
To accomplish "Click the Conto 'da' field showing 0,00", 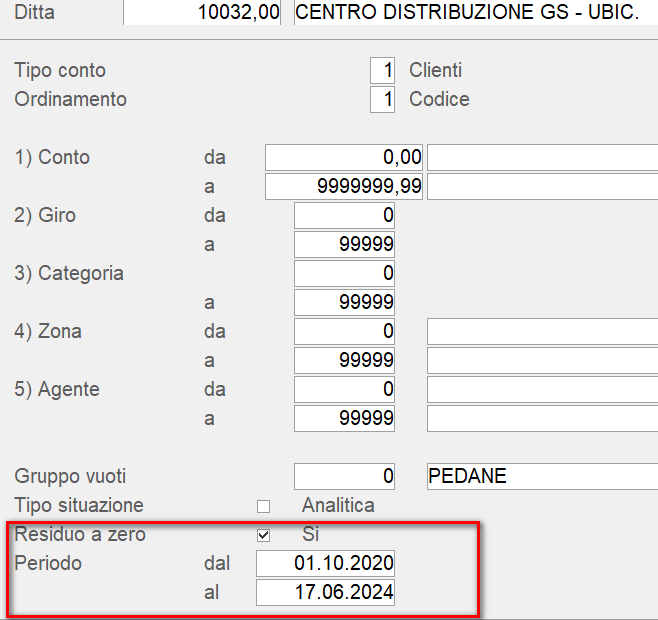I will coord(344,158).
